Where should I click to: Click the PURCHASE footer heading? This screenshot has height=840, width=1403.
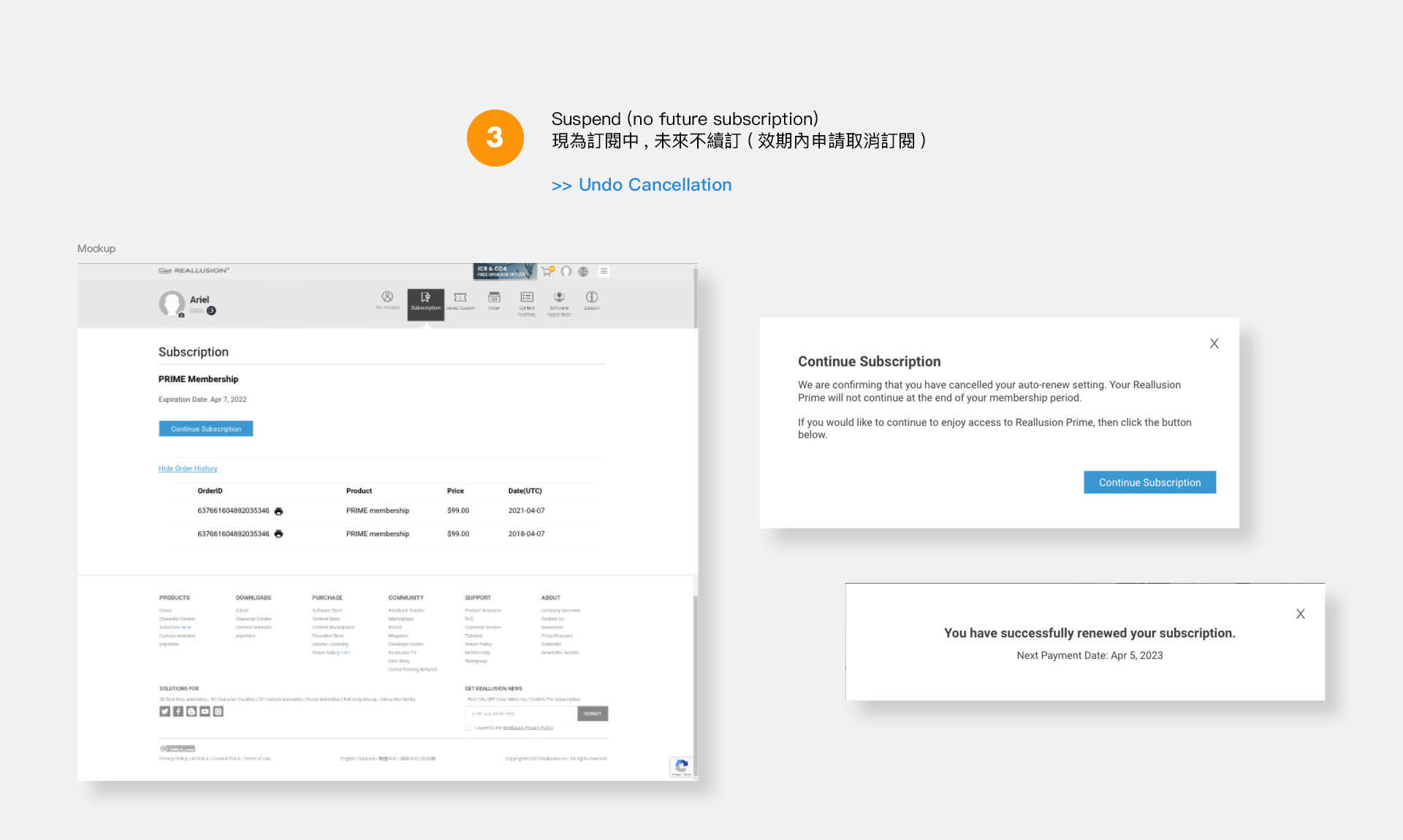pyautogui.click(x=327, y=597)
